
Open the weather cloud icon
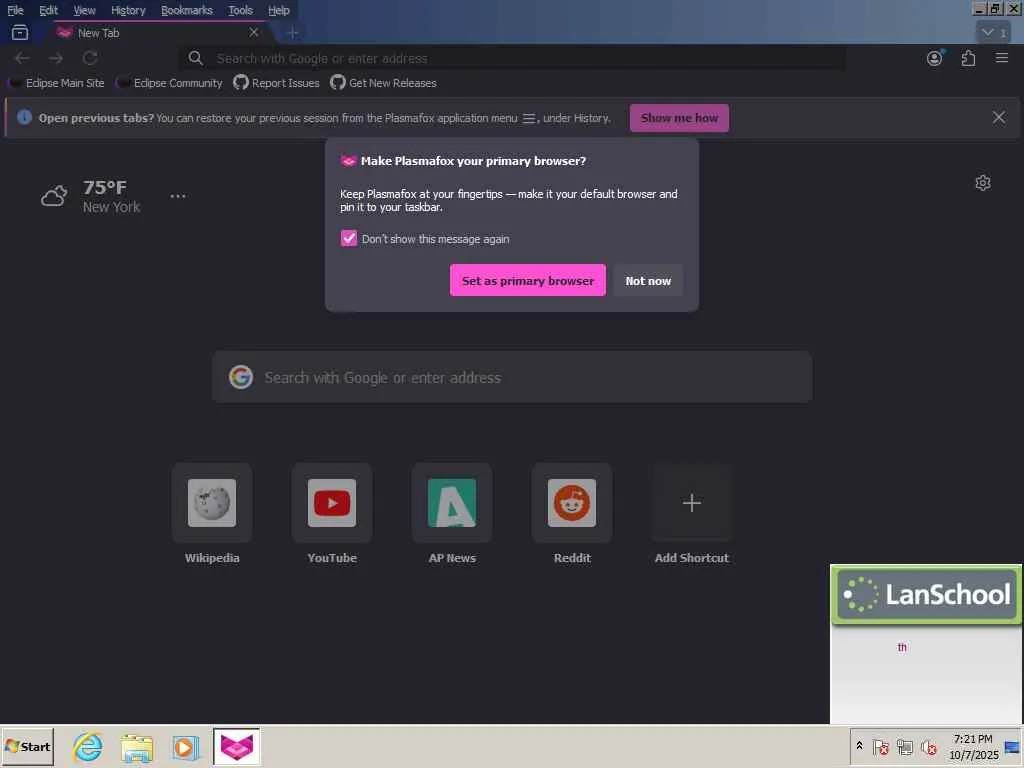tap(54, 196)
